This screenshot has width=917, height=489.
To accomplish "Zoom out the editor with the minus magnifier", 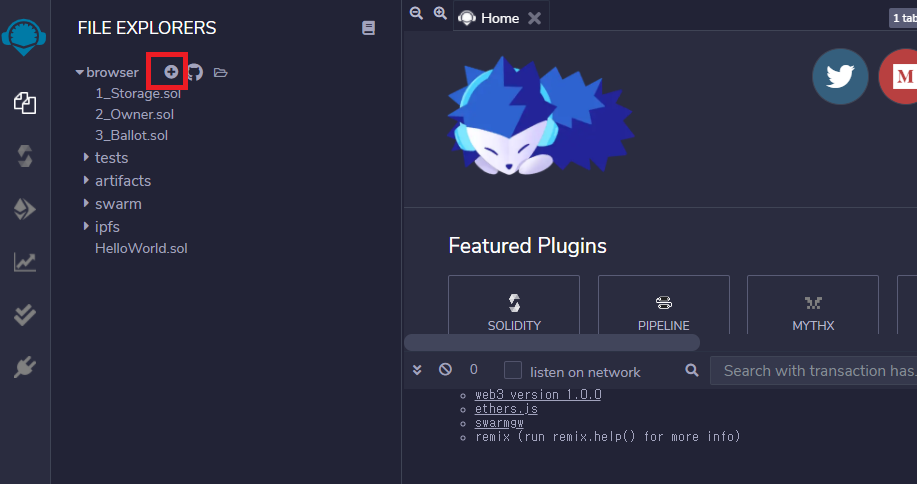I will (416, 13).
